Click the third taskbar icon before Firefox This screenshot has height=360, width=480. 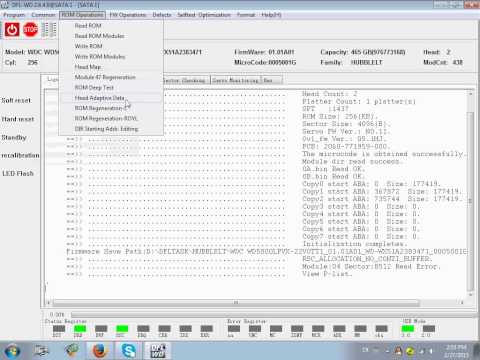71,351
